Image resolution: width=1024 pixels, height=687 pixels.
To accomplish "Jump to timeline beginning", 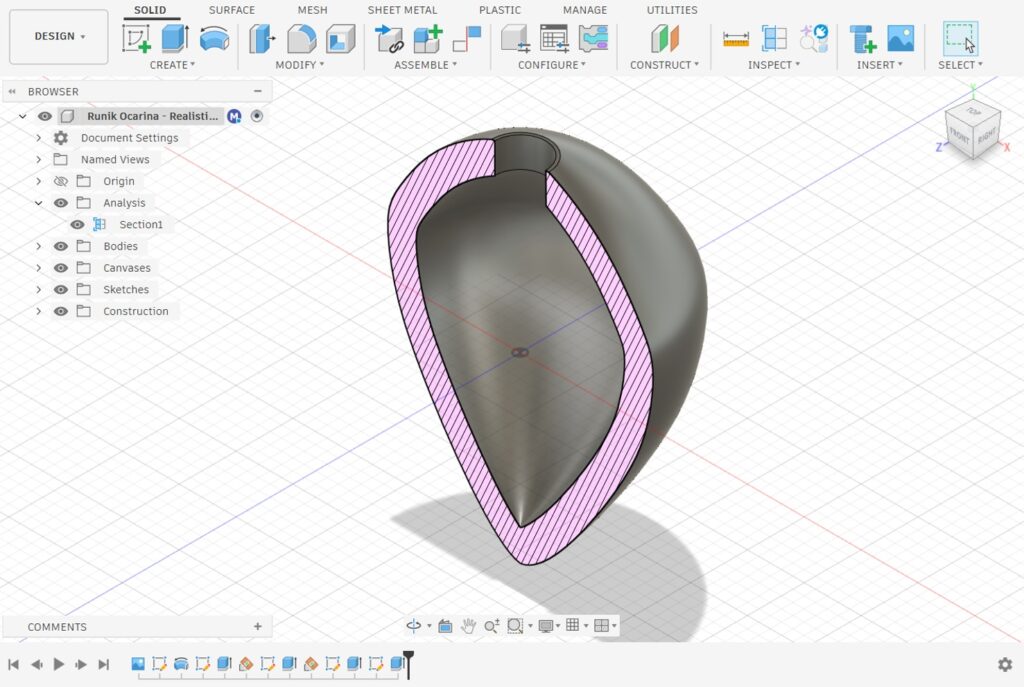I will click(x=13, y=664).
